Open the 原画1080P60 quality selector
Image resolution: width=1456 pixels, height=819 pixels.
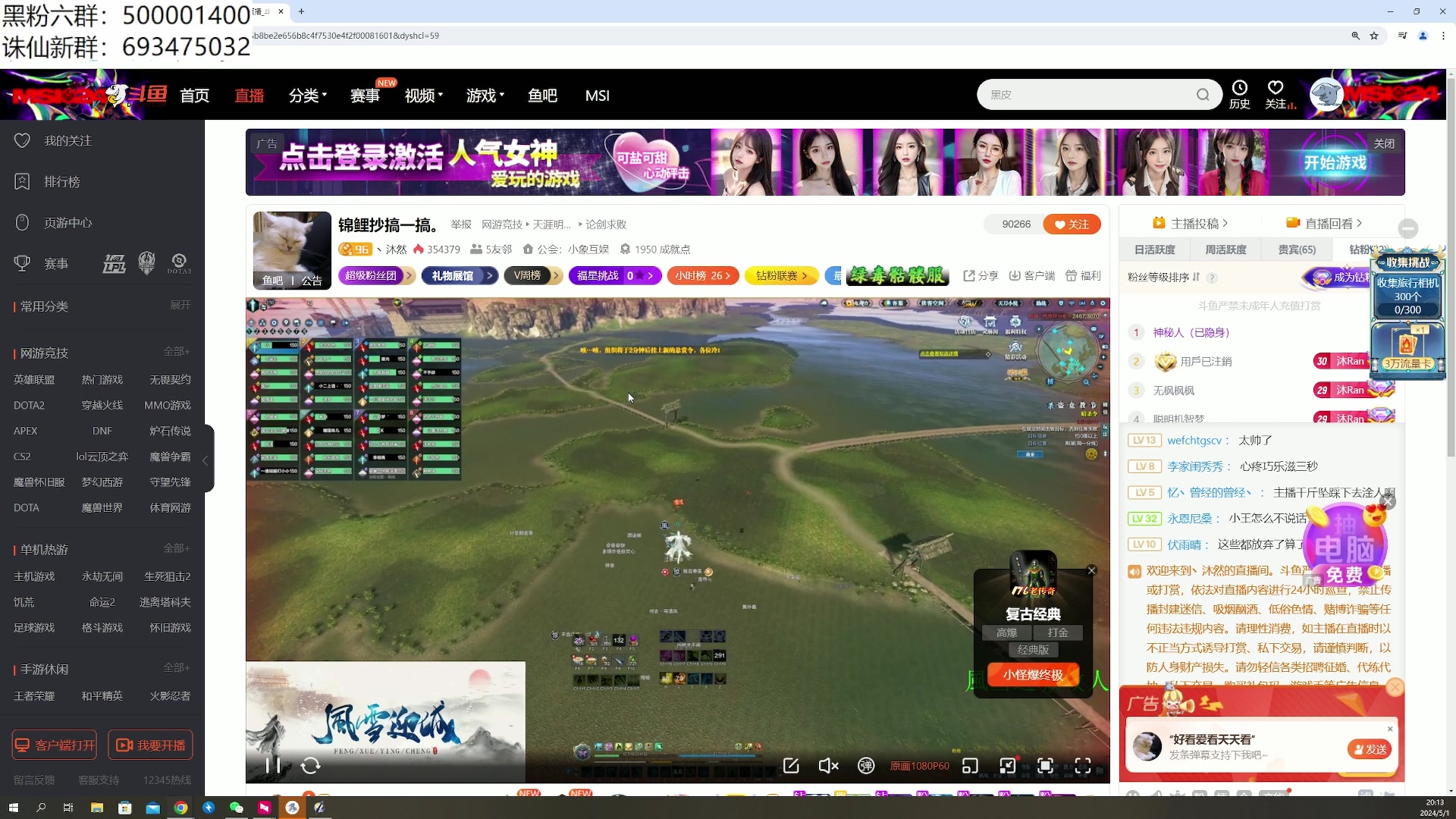coord(919,766)
